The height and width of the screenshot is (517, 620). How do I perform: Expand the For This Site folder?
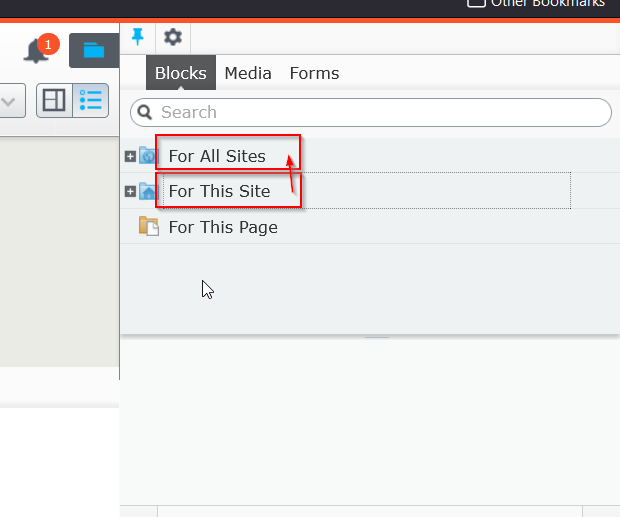click(130, 191)
